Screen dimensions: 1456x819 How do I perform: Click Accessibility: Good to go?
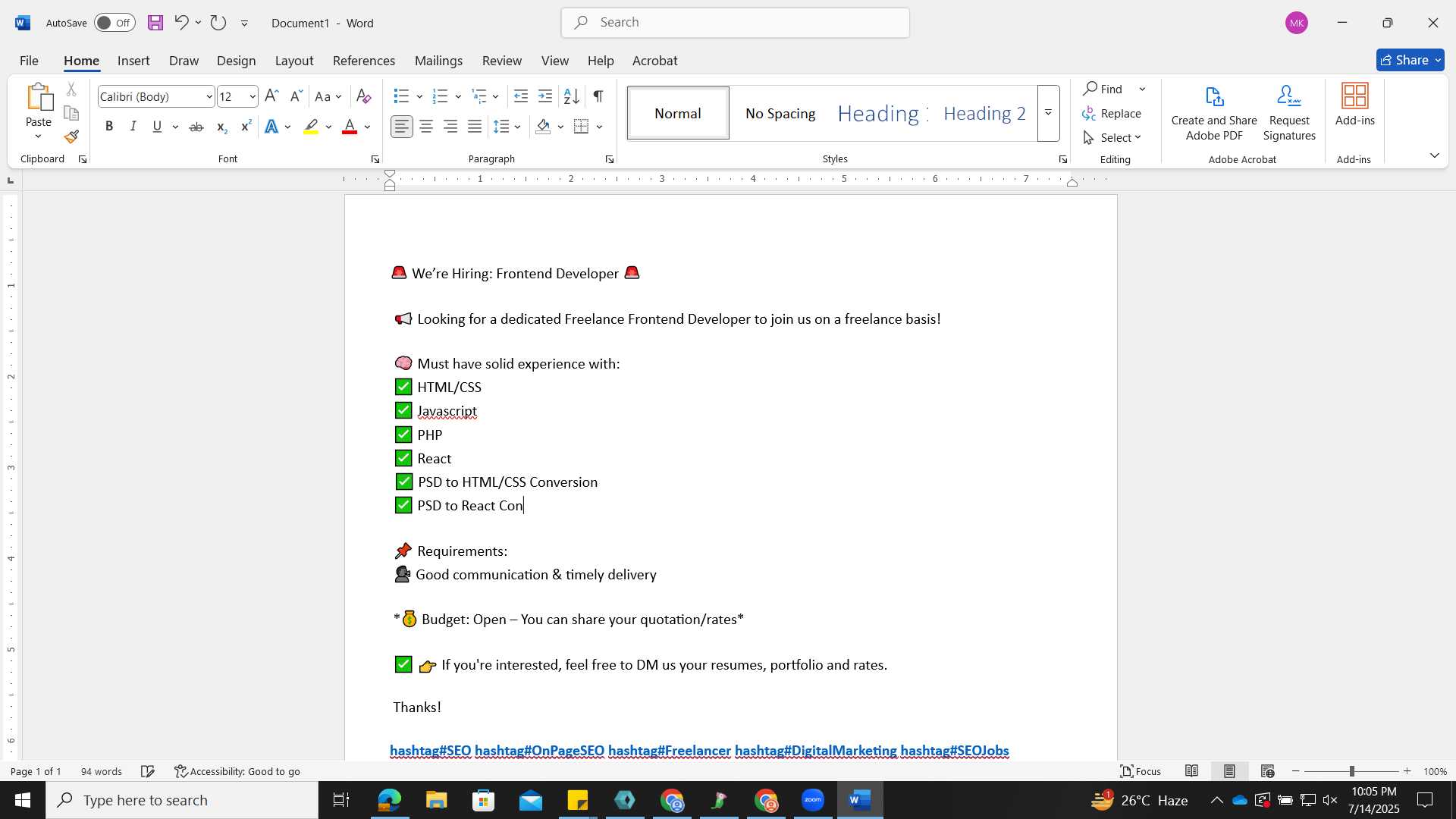pos(237,771)
